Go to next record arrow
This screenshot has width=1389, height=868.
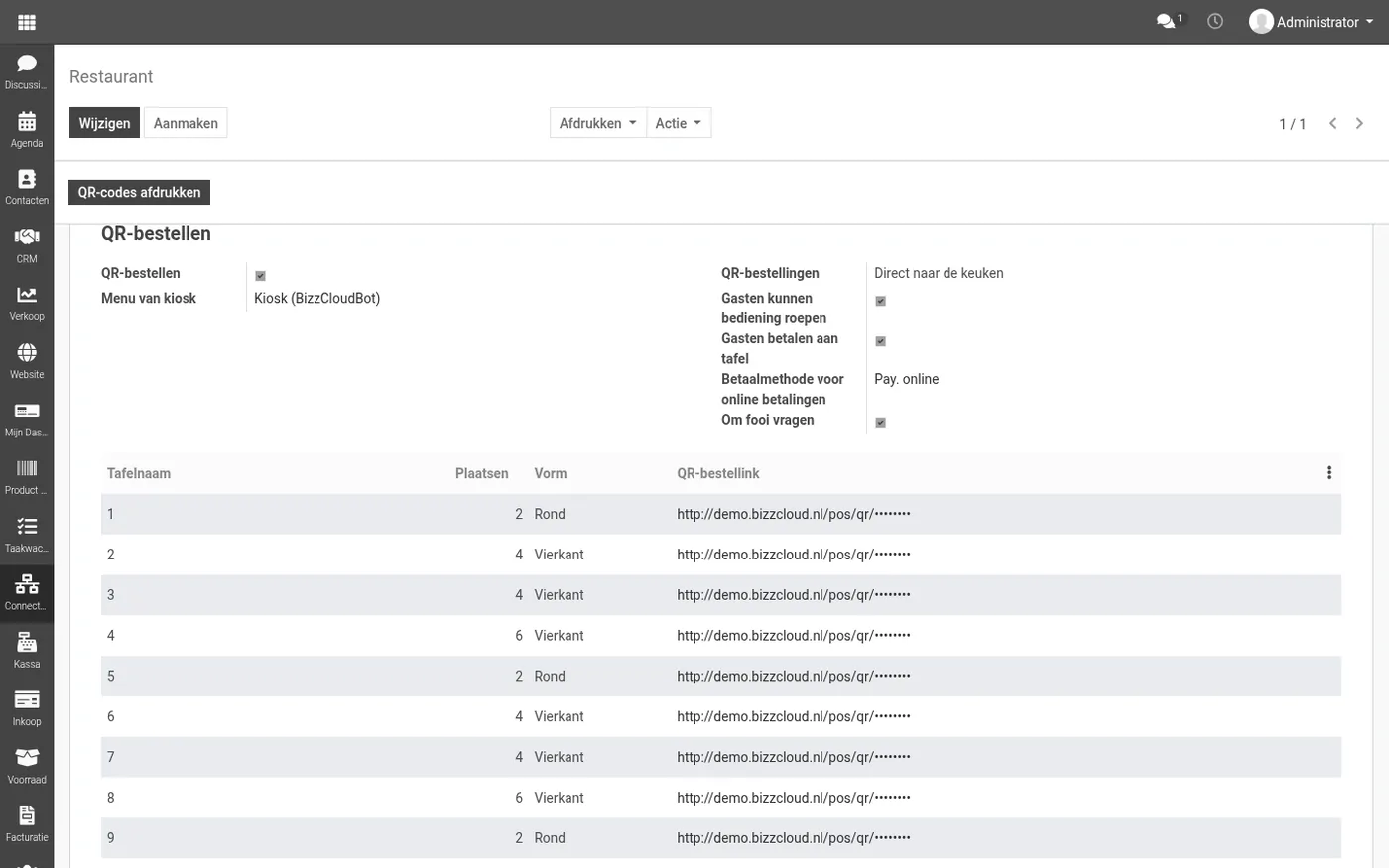[x=1359, y=123]
